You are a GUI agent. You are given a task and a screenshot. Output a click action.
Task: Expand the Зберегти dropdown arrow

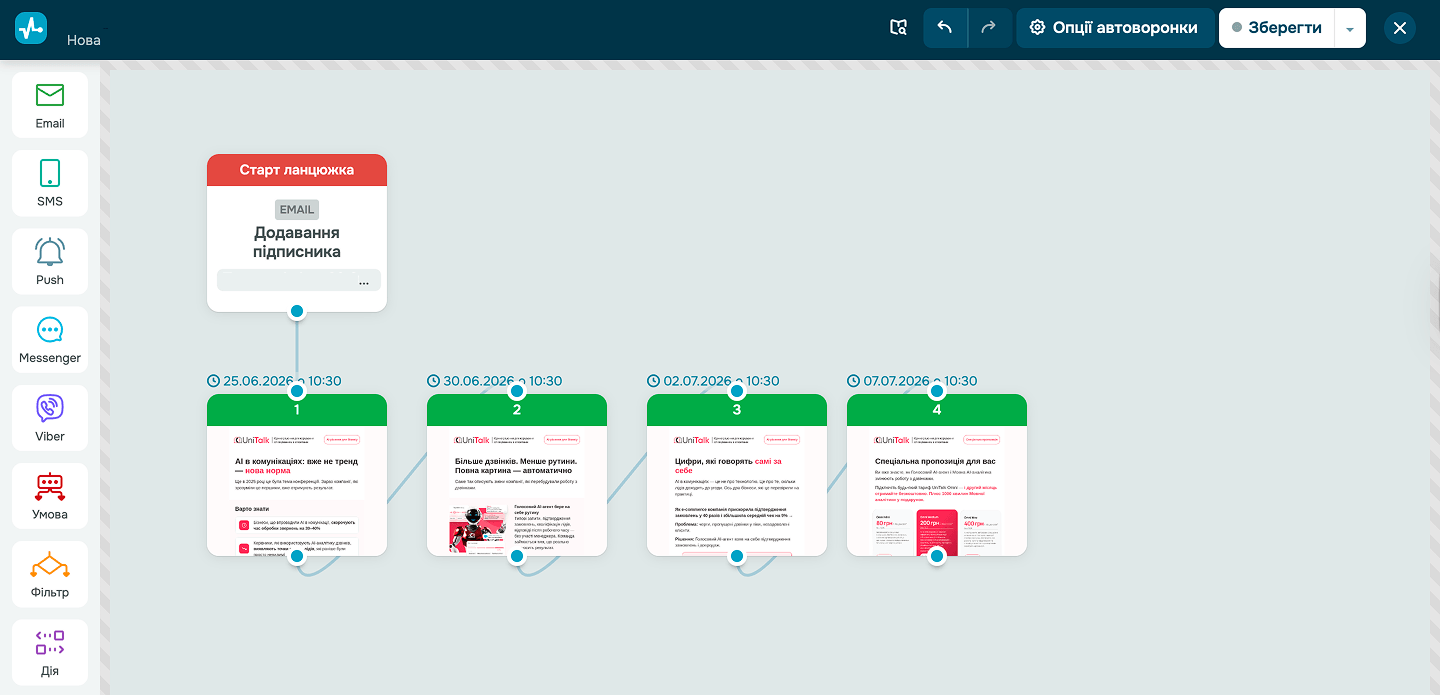(1350, 28)
